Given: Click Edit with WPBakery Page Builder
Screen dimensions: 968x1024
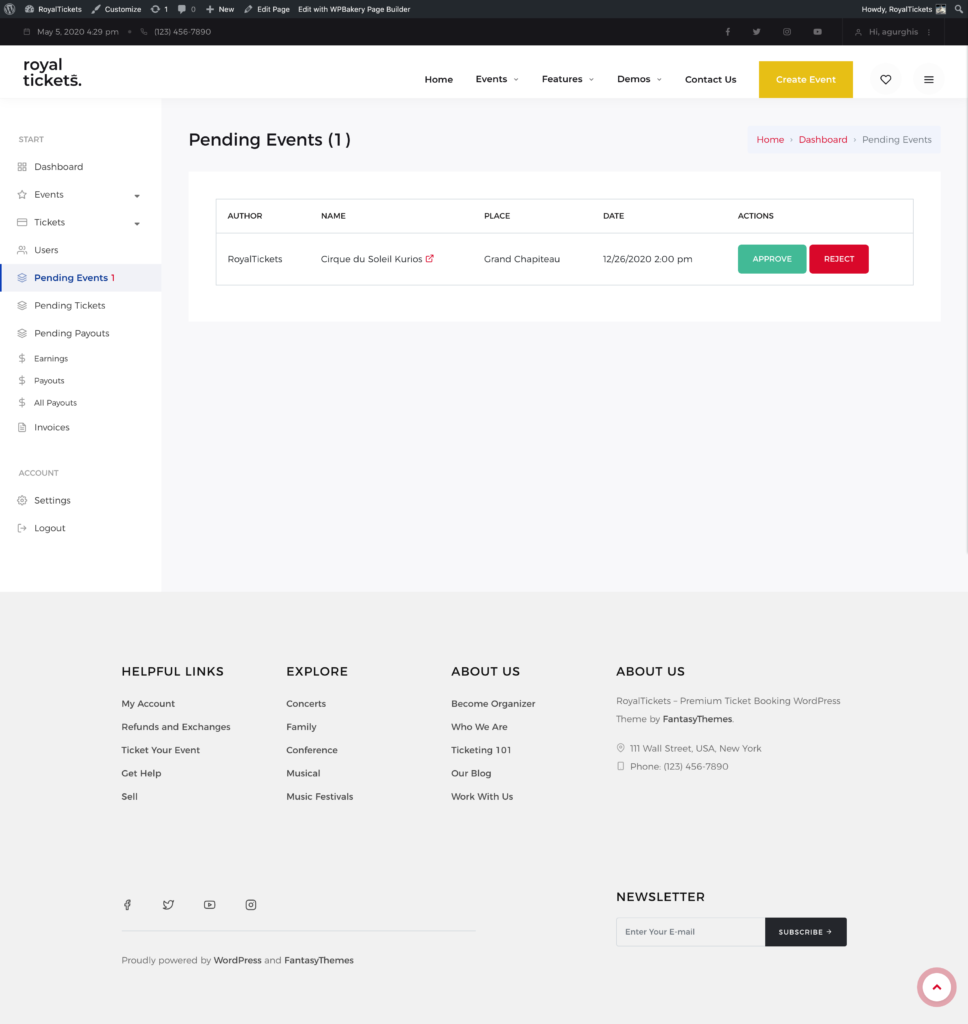Looking at the screenshot, I should click(354, 9).
